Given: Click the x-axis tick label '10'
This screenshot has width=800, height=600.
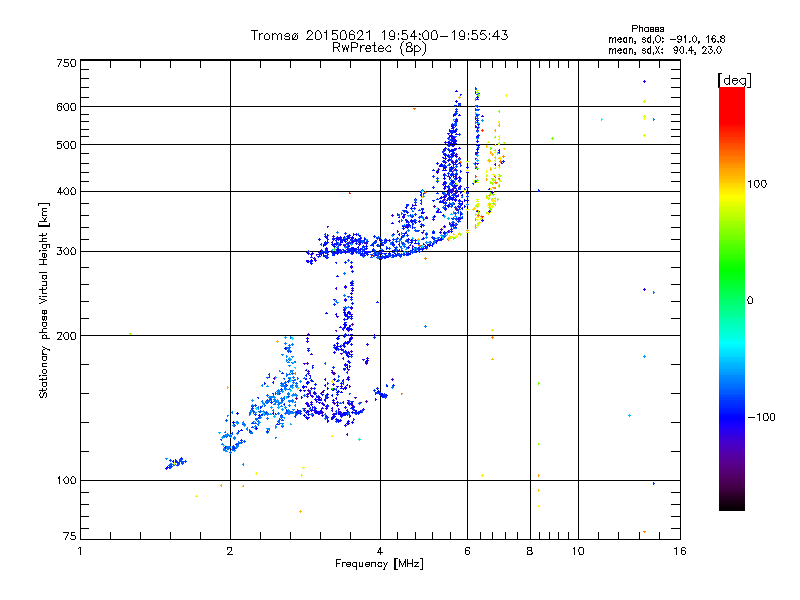Looking at the screenshot, I should click(x=578, y=552).
